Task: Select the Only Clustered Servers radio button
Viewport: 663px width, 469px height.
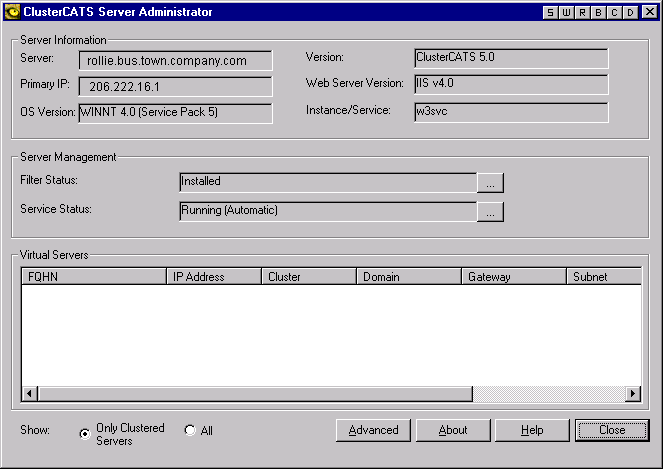Action: pyautogui.click(x=85, y=434)
